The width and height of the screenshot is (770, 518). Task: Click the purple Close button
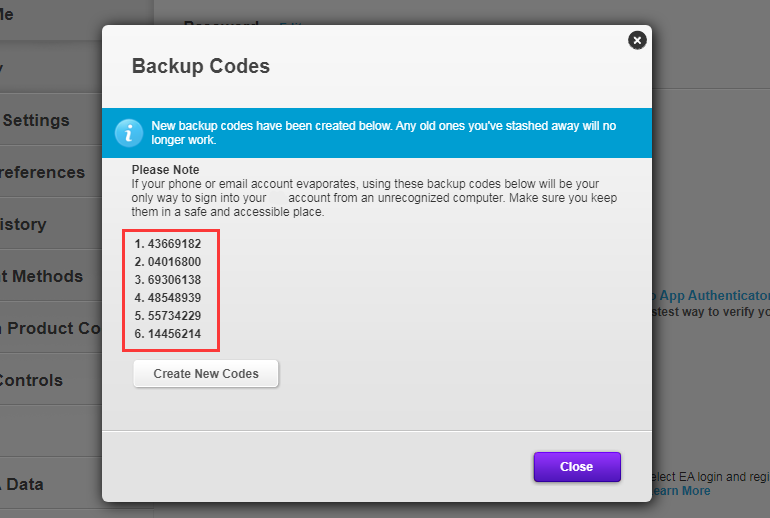[x=577, y=467]
